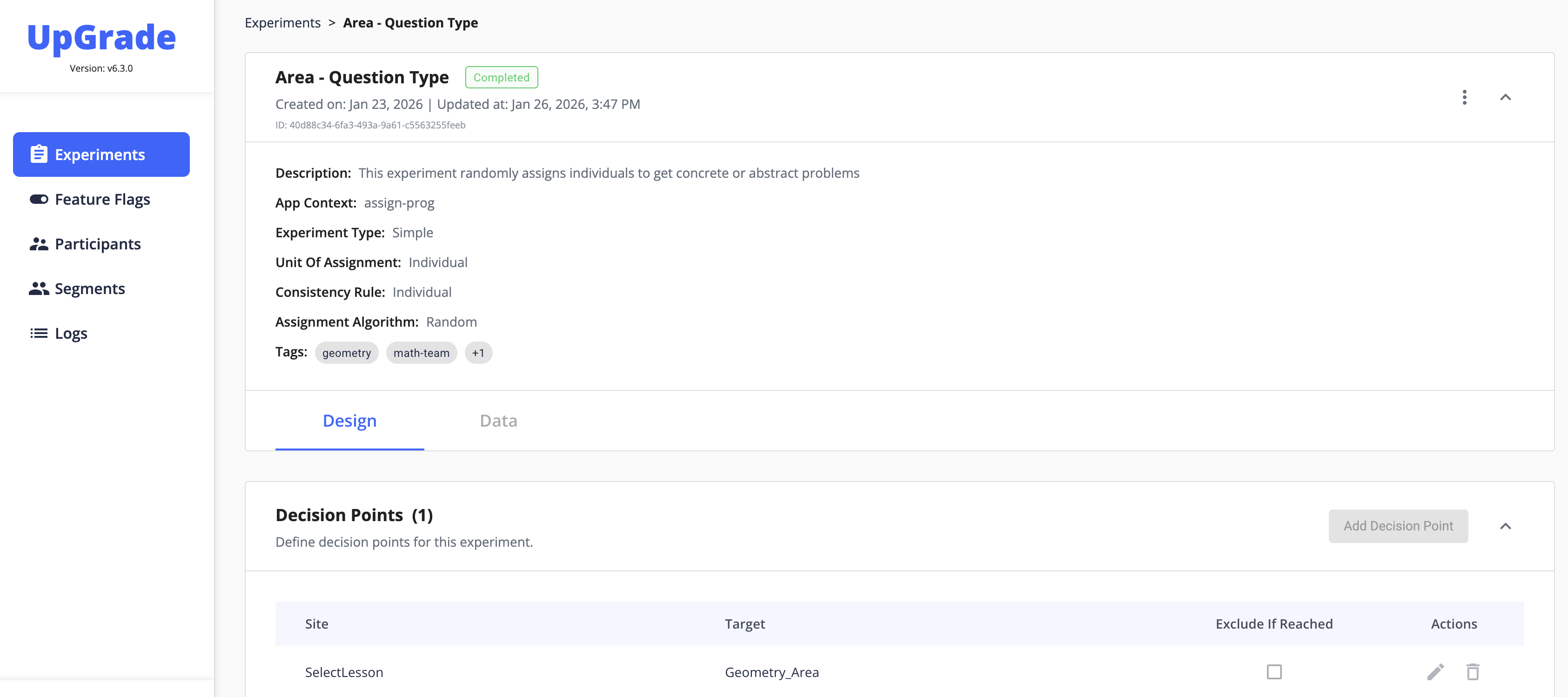Go back via Experiments breadcrumb link
This screenshot has height=697, width=1568.
tap(282, 23)
